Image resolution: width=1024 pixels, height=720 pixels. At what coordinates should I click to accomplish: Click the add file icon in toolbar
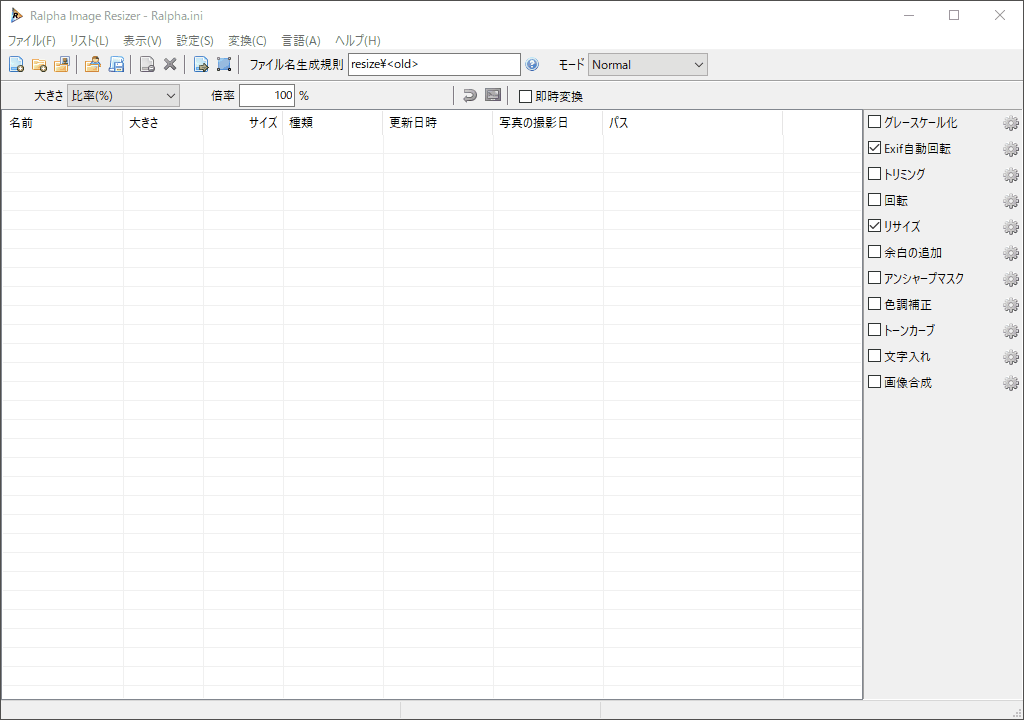16,65
